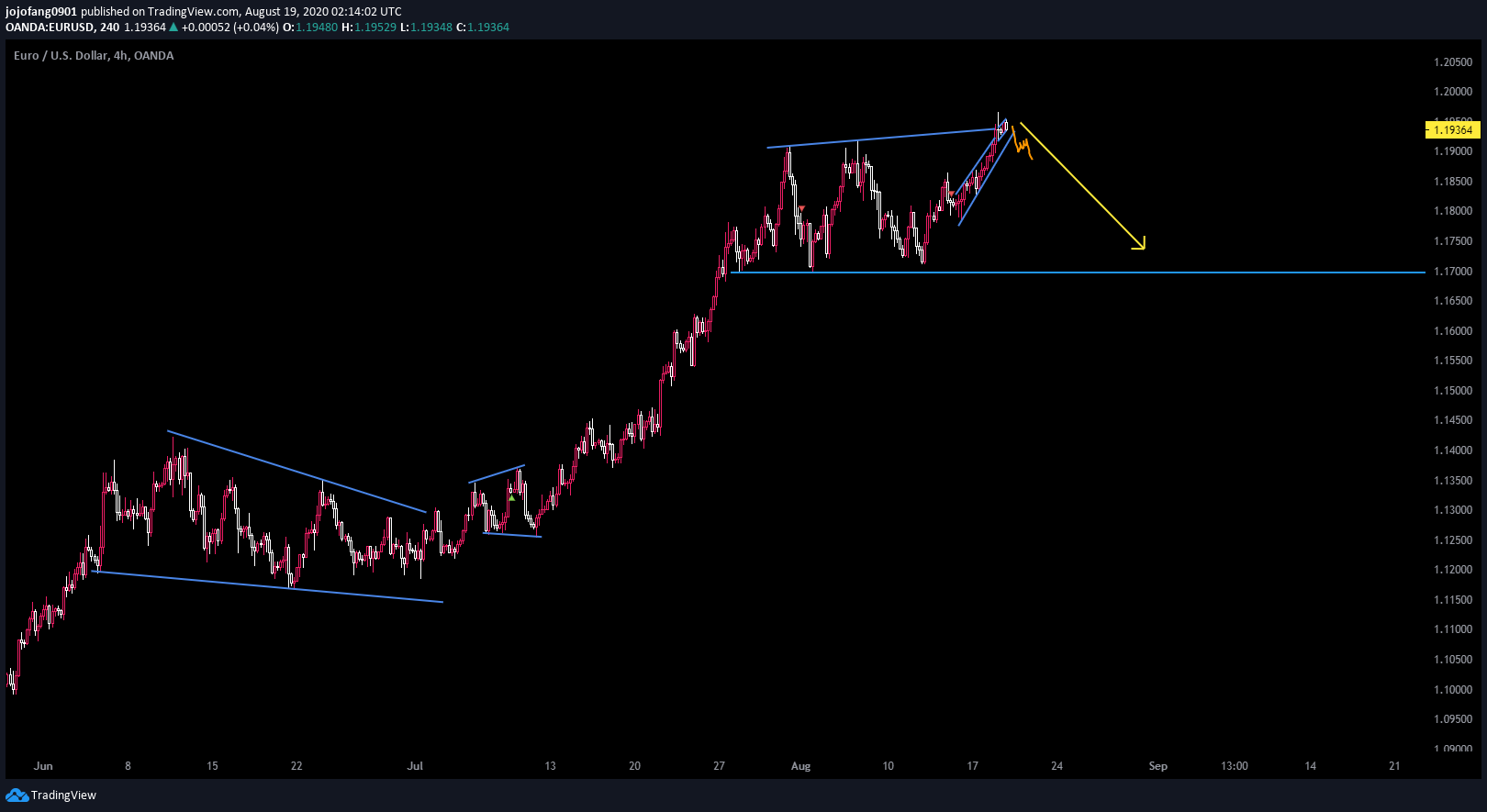1487x812 pixels.
Task: Click the 1.20500 price axis label
Action: [x=1453, y=62]
